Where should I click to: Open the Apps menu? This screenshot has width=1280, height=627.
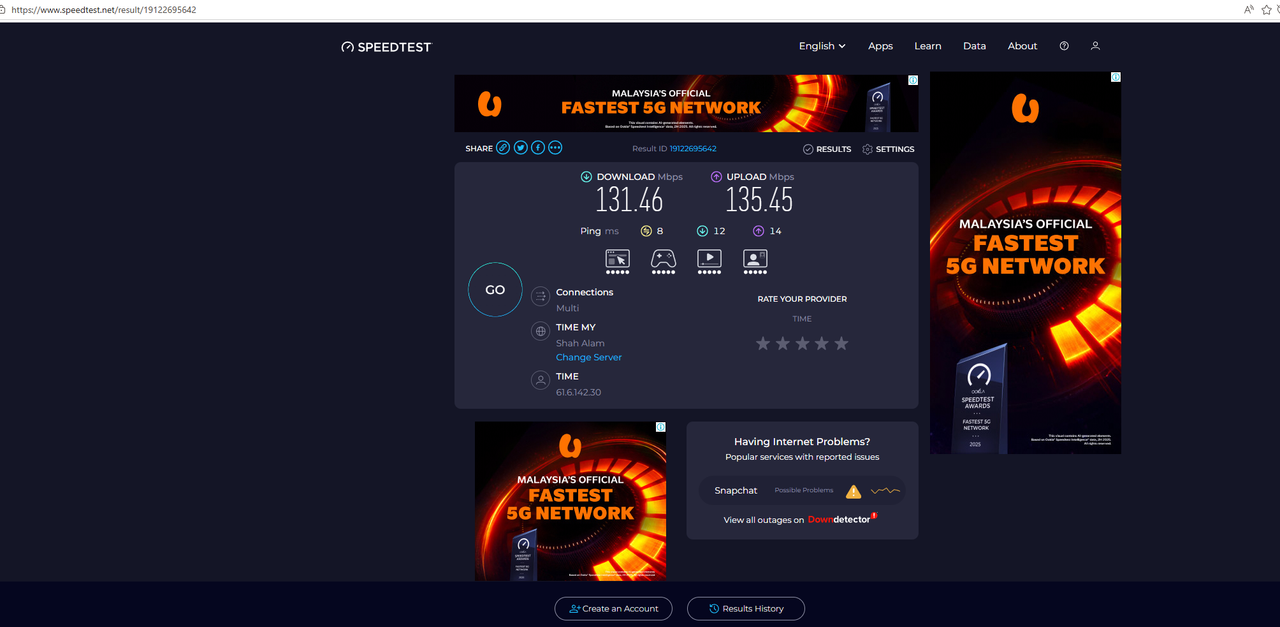click(x=880, y=46)
